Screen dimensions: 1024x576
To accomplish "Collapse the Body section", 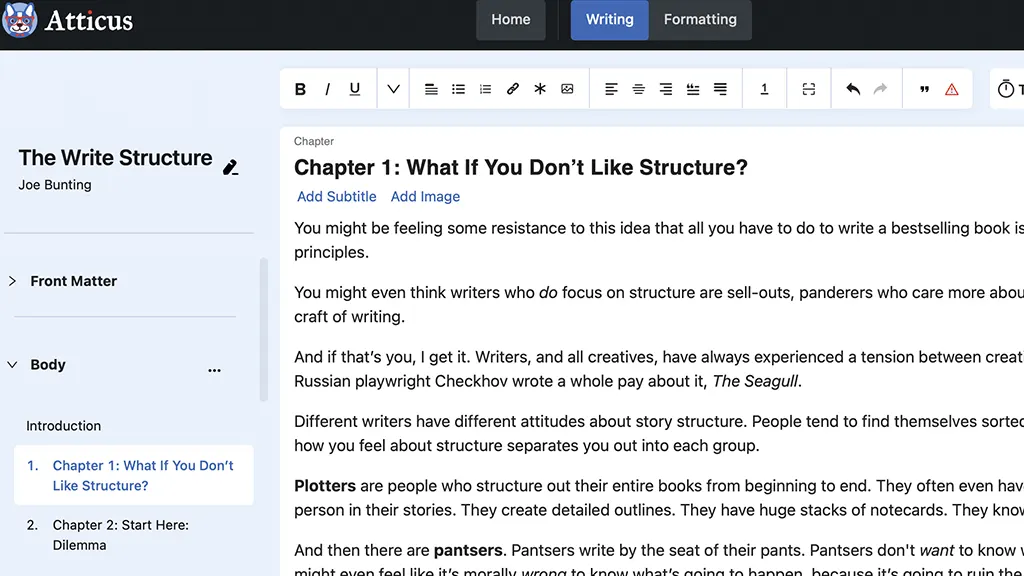I will [x=13, y=365].
